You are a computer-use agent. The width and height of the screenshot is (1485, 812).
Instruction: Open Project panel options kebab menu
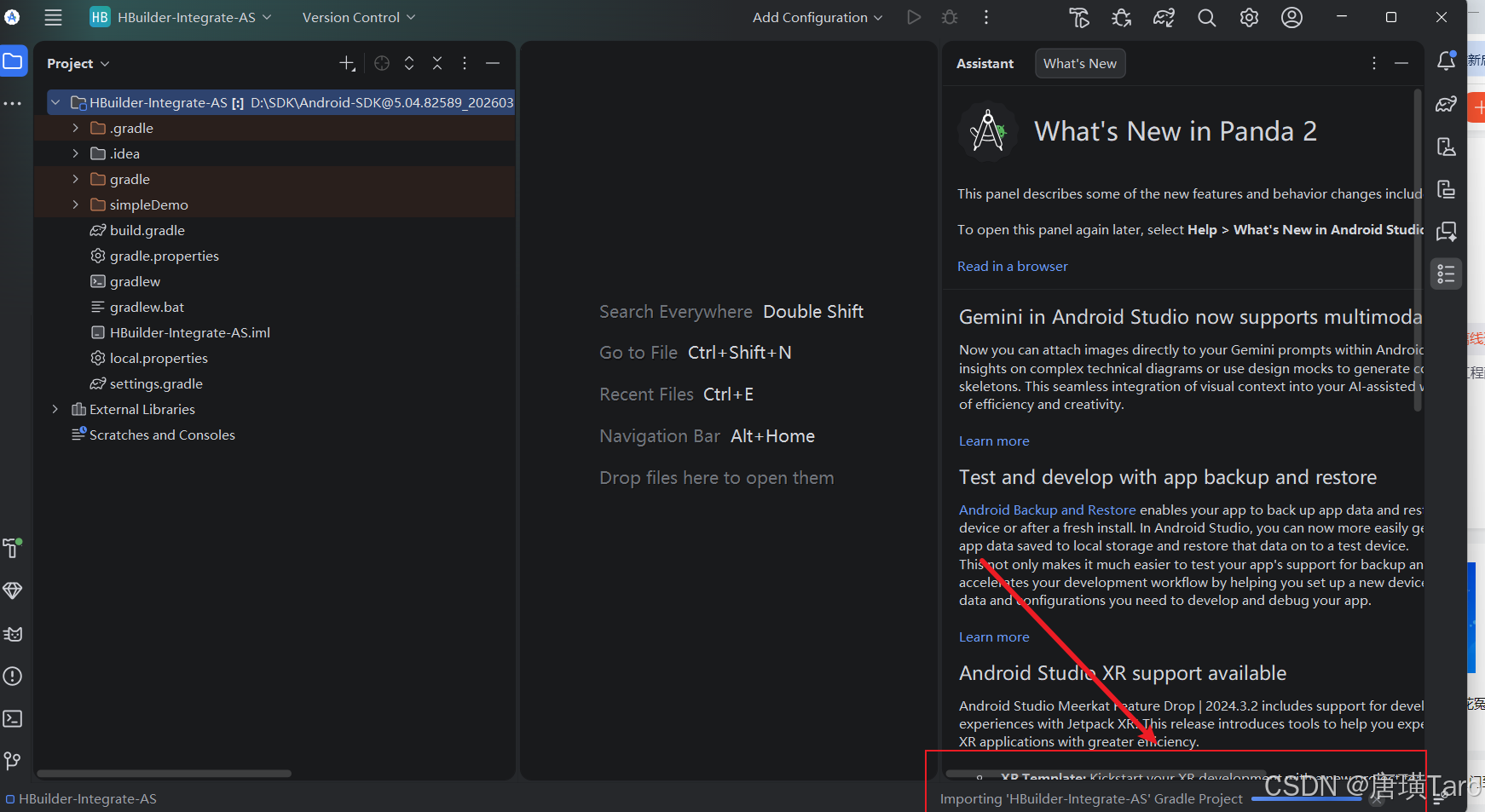click(x=465, y=63)
